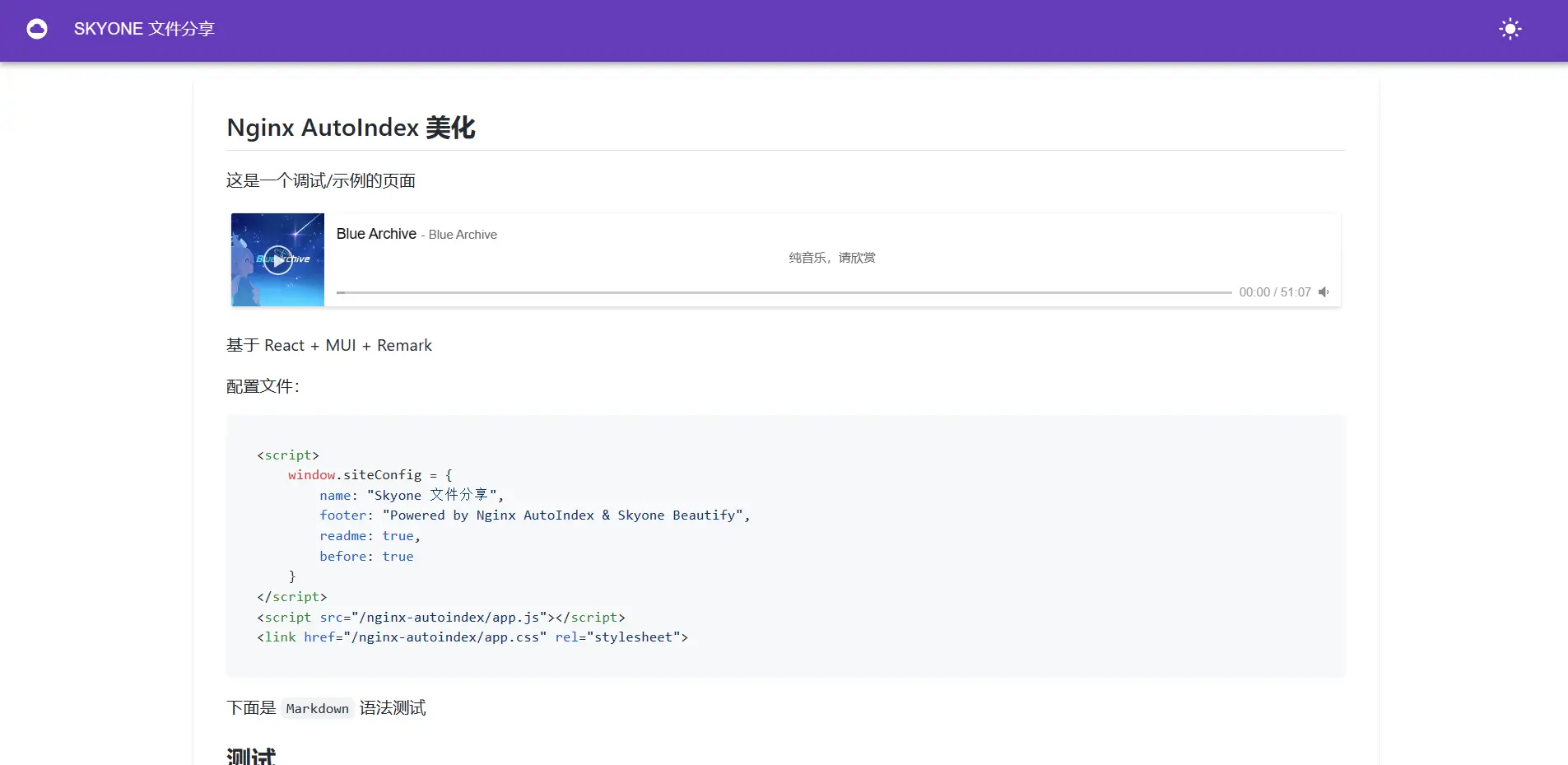
Task: Click the cloud logo icon in header
Action: pos(37,30)
